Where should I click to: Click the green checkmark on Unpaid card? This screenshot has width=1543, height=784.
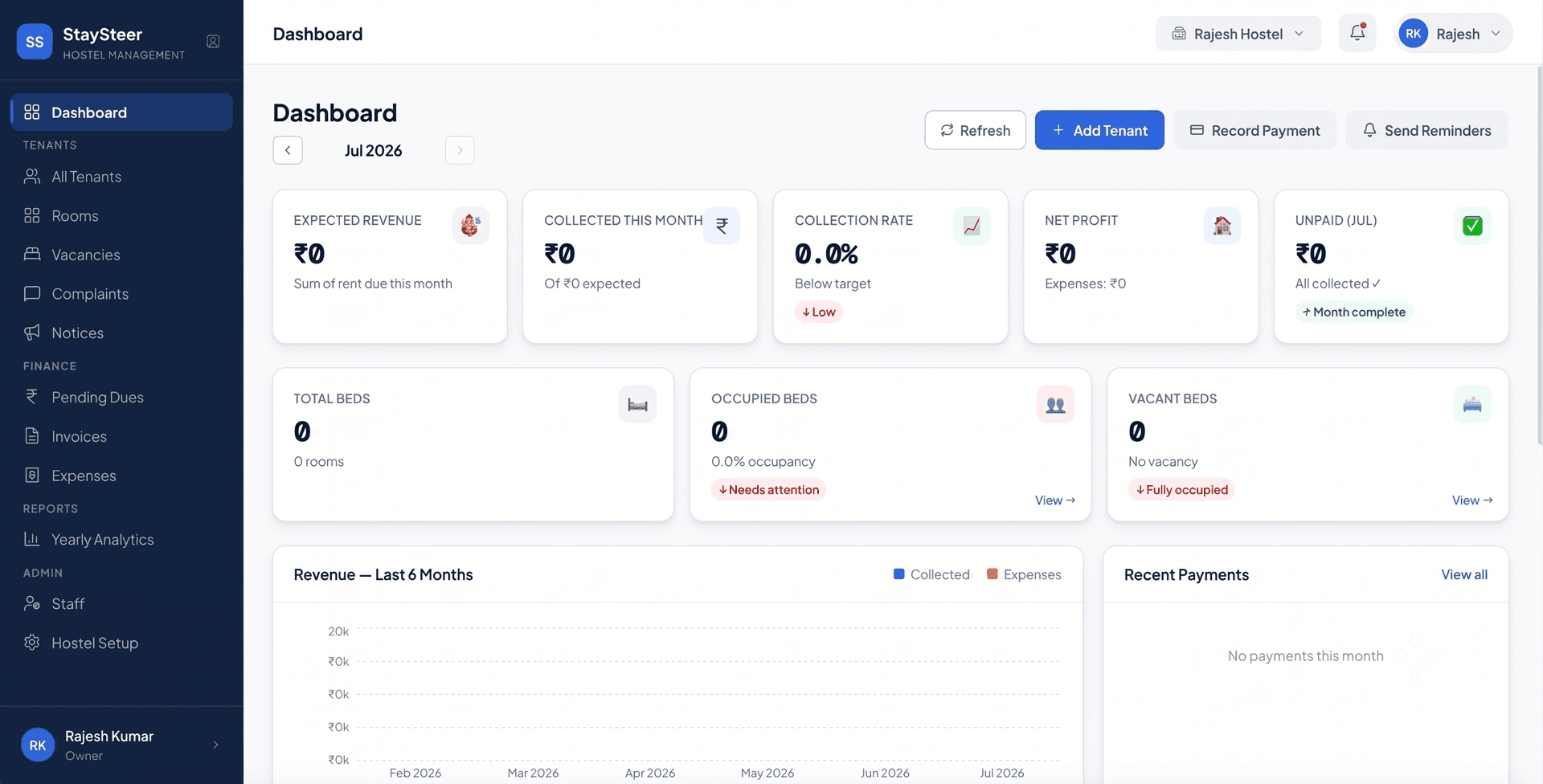pos(1472,226)
